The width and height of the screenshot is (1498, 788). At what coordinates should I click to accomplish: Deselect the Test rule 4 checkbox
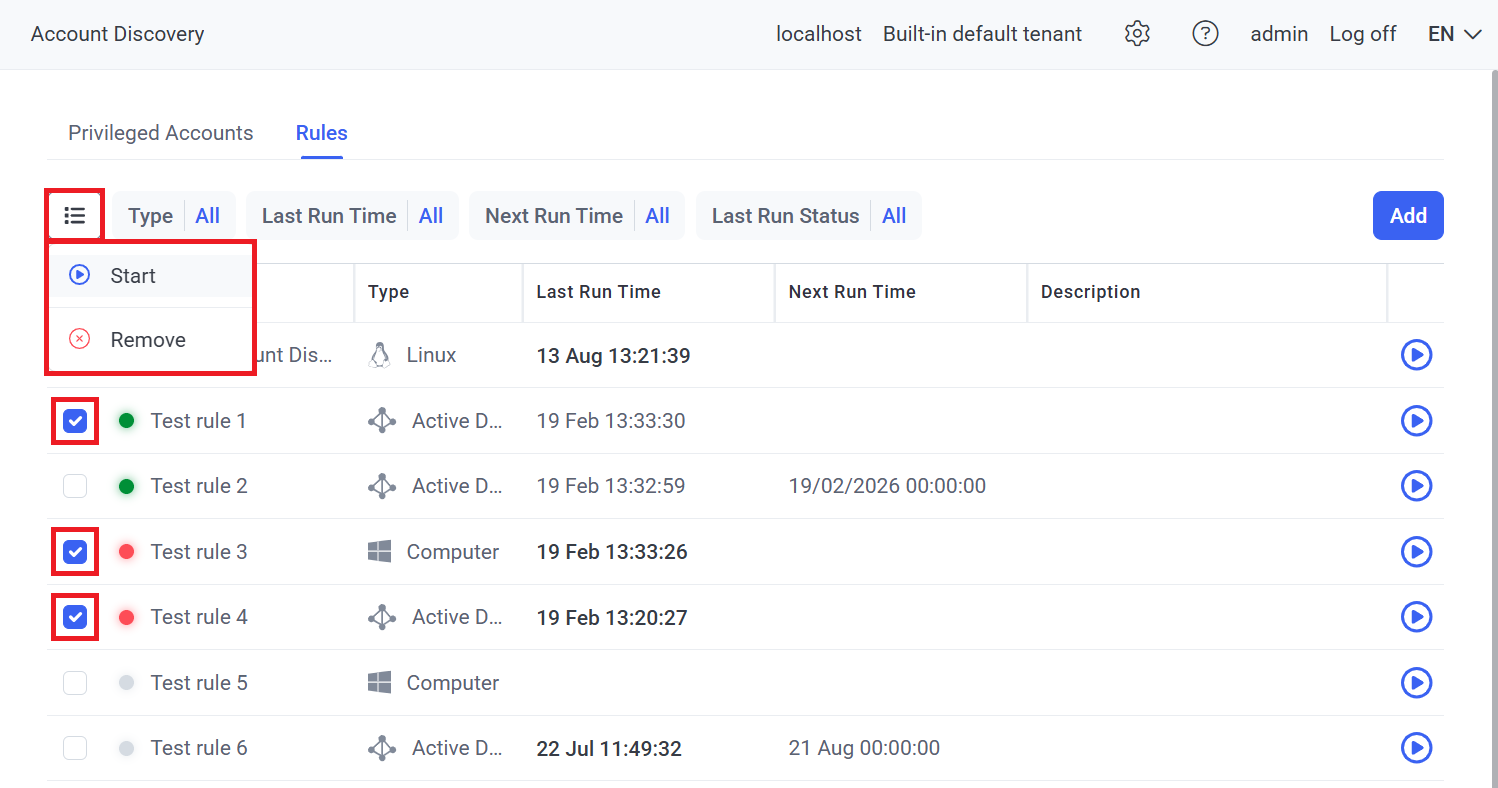(x=75, y=617)
